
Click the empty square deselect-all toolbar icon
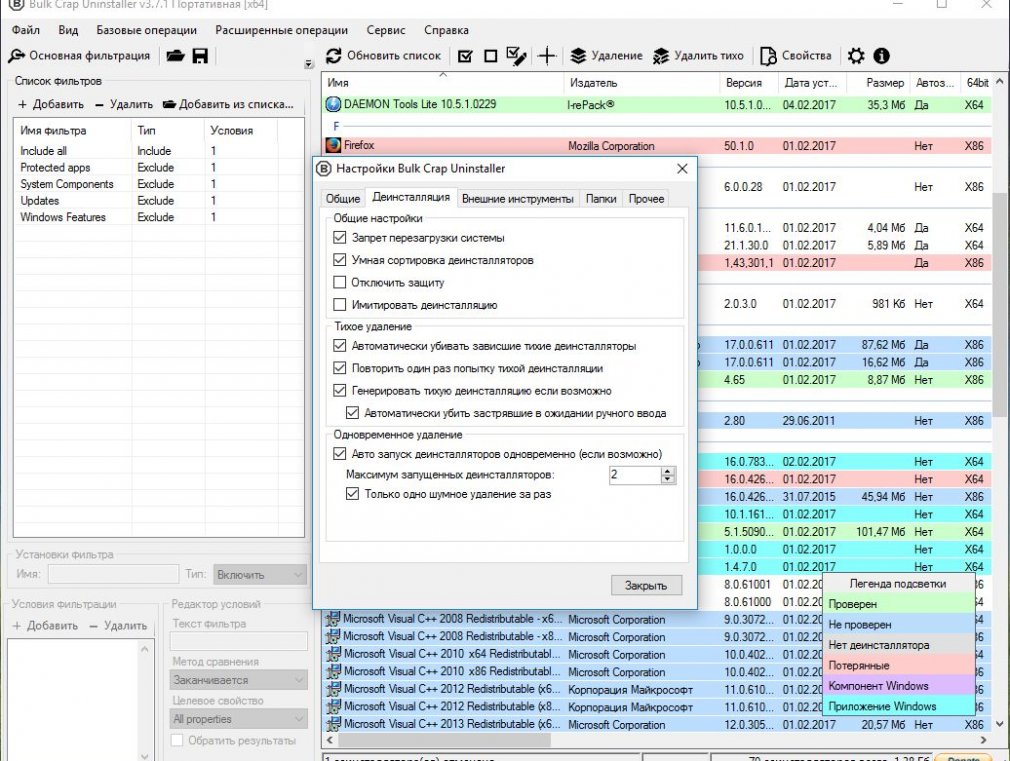(490, 57)
